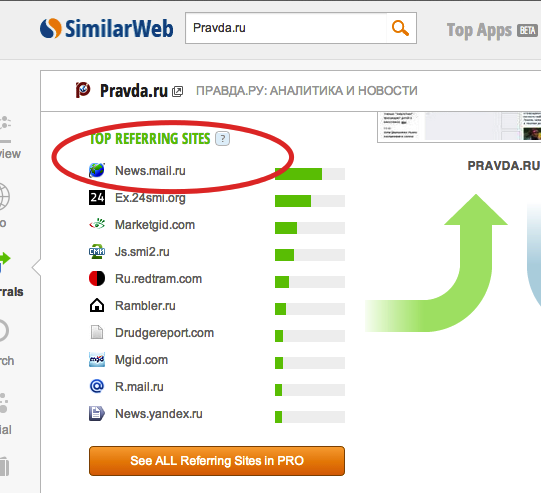The height and width of the screenshot is (493, 541).
Task: Click the News.mail.ru globe favicon
Action: tap(97, 170)
